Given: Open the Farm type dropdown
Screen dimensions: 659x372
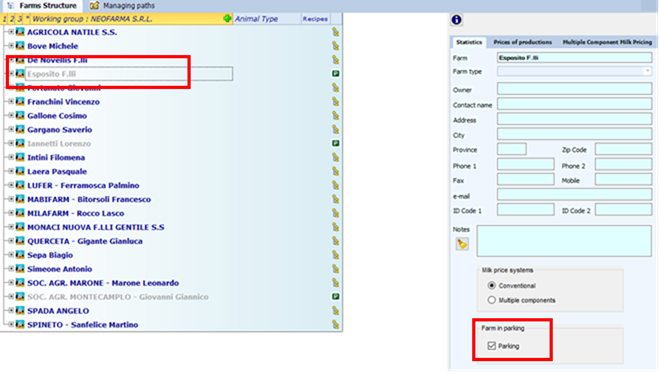Looking at the screenshot, I should pos(647,71).
